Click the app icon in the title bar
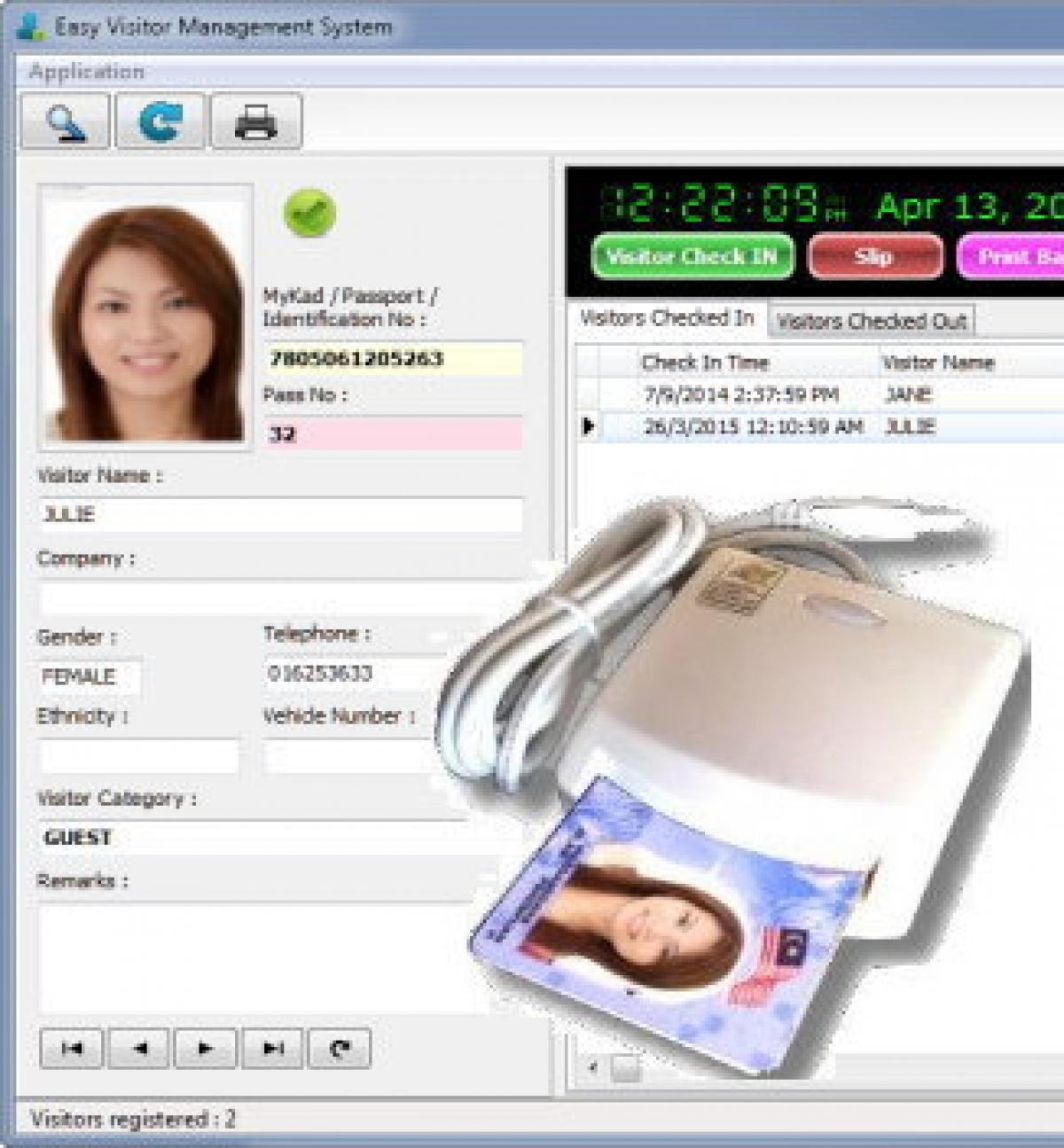 [x=30, y=27]
